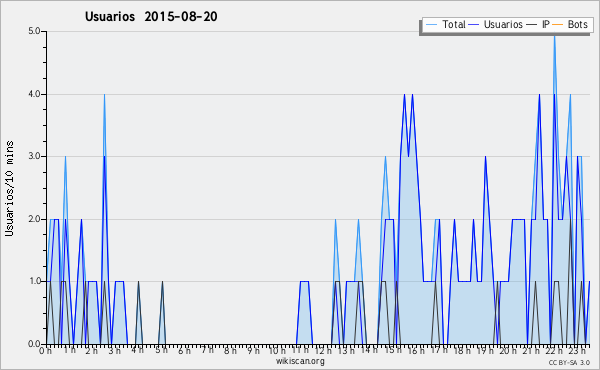The image size is (600, 370).
Task: Click the orange Bots legend line swatch
Action: (x=558, y=25)
